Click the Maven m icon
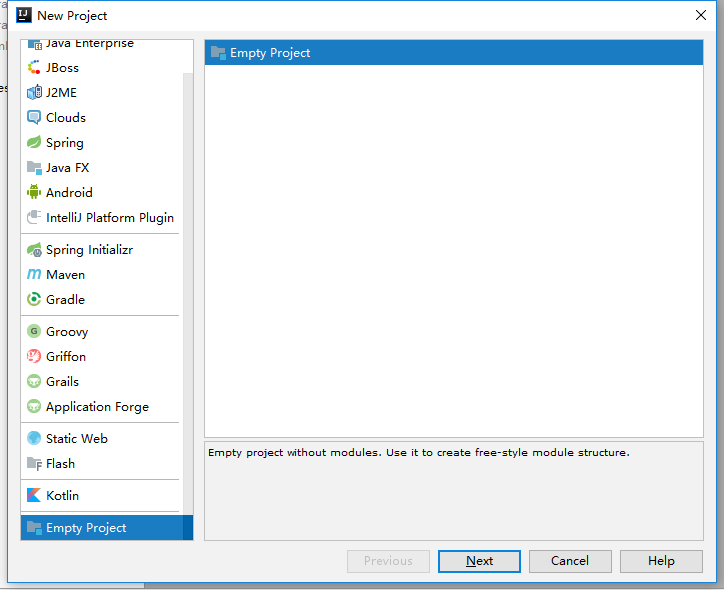The width and height of the screenshot is (724, 590). [34, 274]
